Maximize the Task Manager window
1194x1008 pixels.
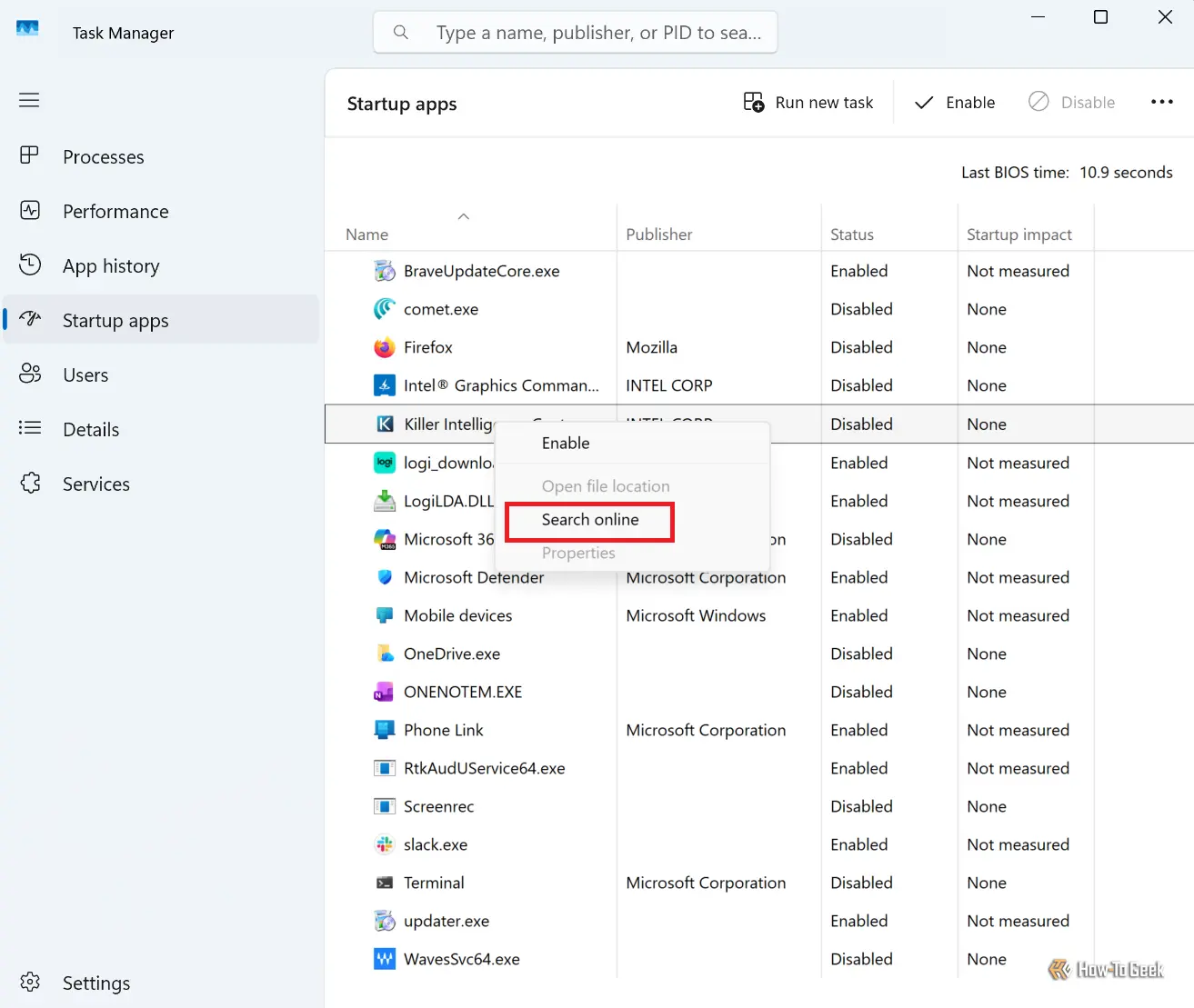(x=1100, y=17)
